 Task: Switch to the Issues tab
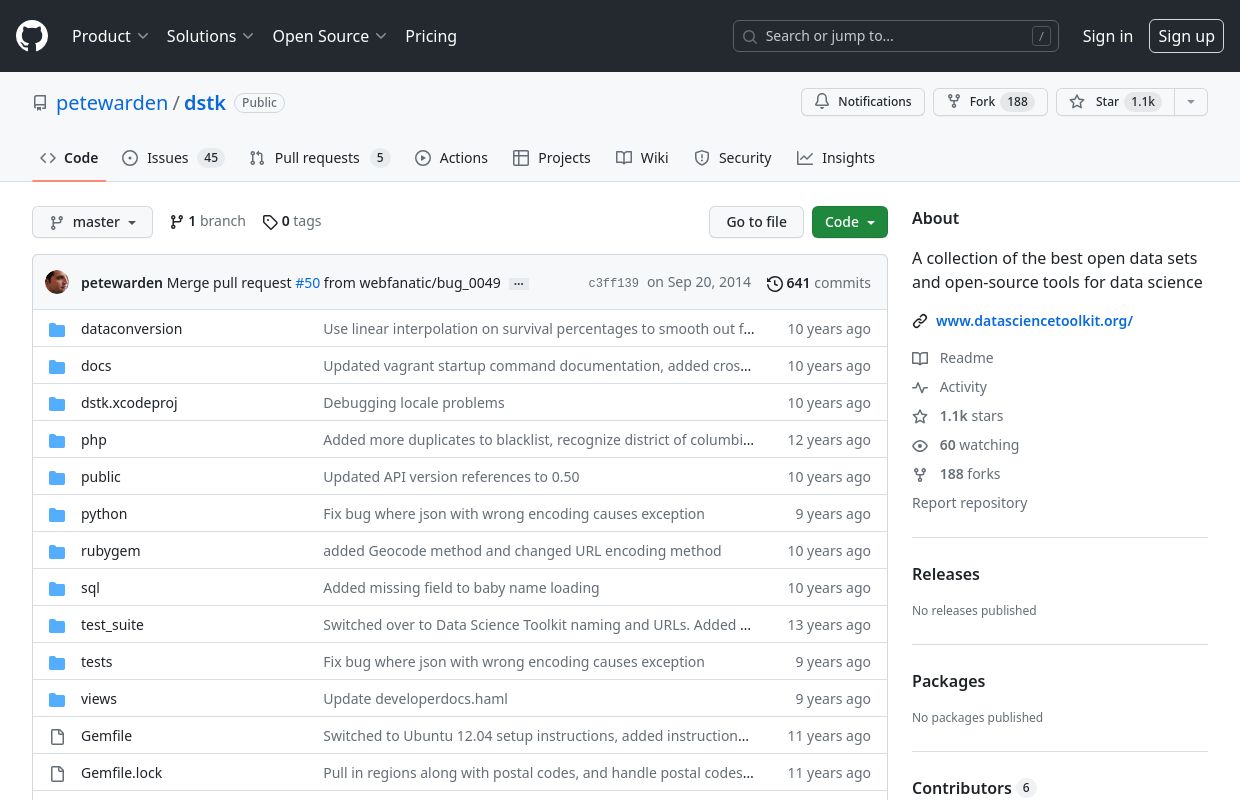click(x=171, y=158)
